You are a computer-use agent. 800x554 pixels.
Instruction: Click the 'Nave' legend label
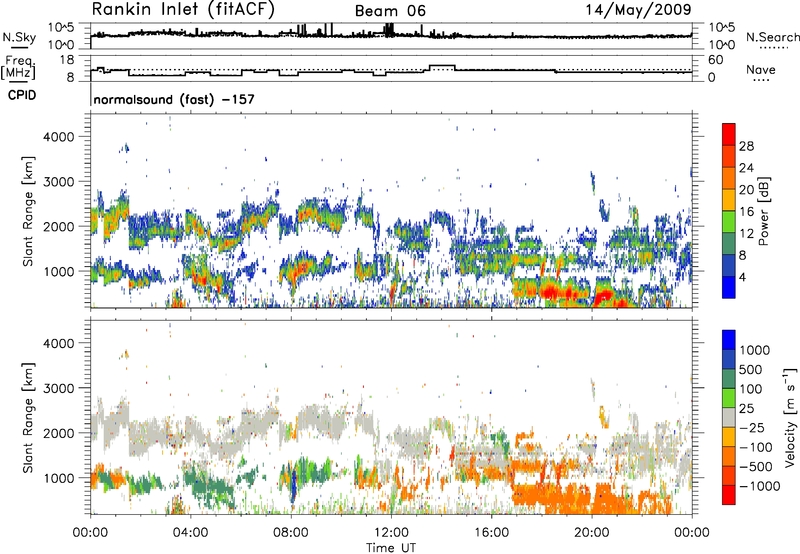tap(761, 69)
